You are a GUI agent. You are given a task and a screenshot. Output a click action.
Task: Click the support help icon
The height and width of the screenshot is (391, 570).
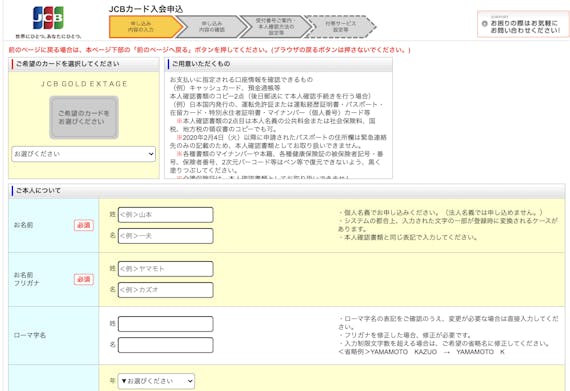pyautogui.click(x=485, y=24)
